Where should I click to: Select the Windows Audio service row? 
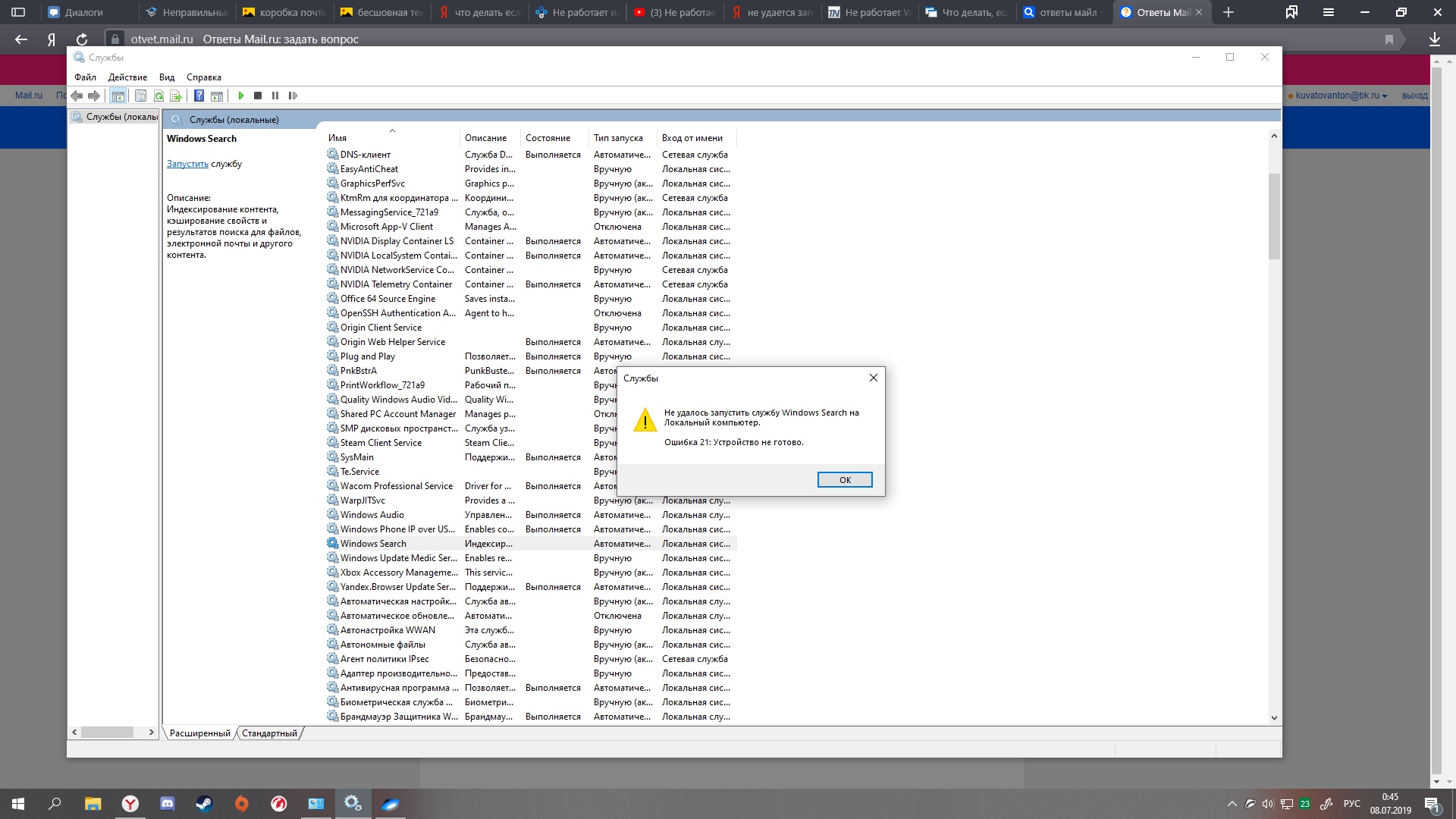tap(531, 515)
